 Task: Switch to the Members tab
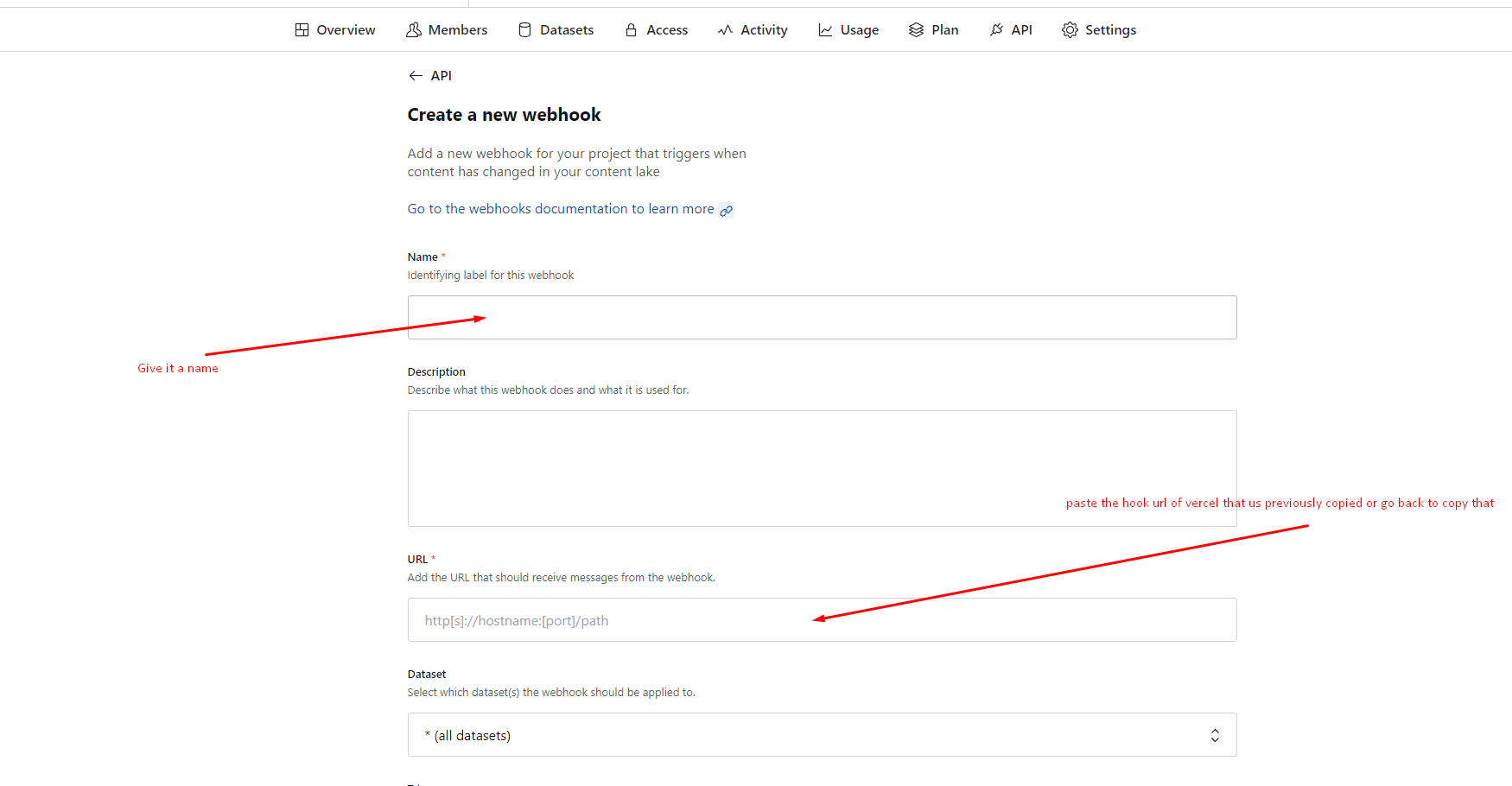(457, 30)
